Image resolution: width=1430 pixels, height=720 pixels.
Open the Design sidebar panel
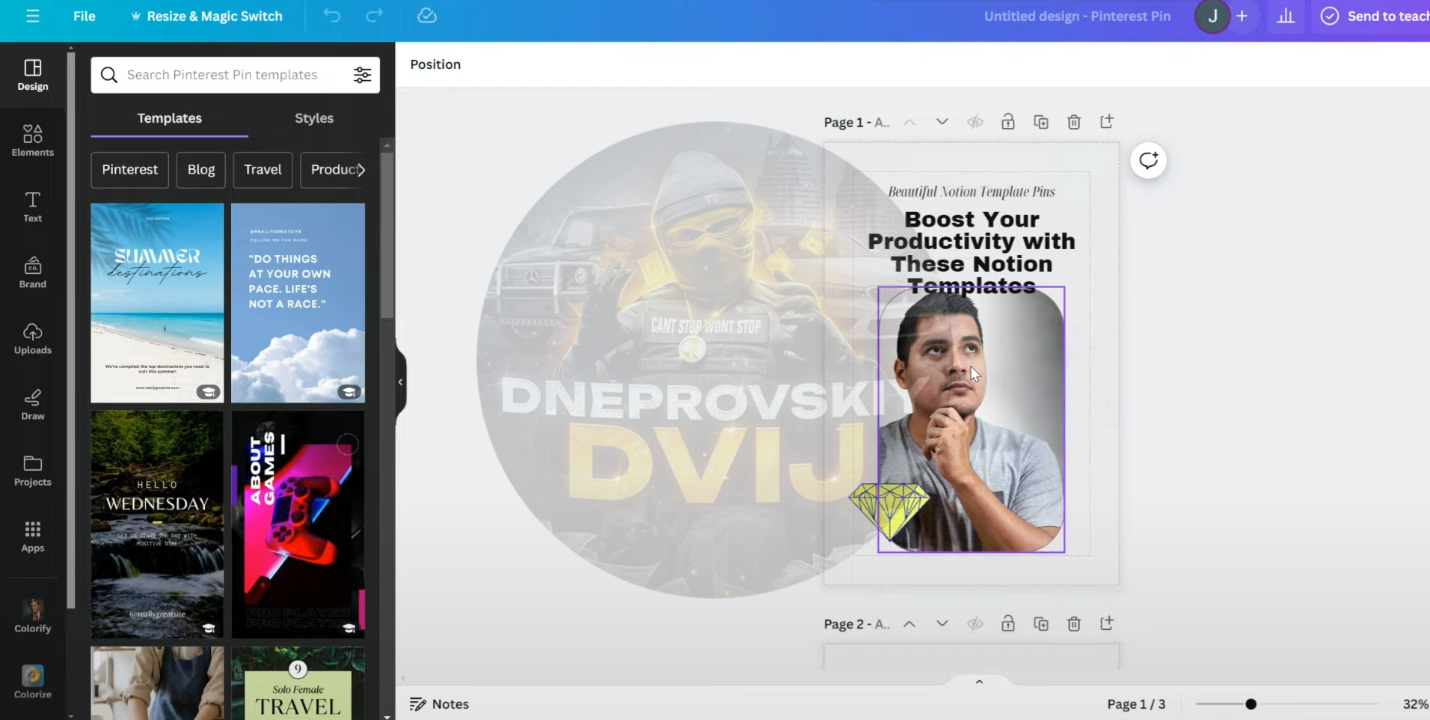[x=33, y=74]
